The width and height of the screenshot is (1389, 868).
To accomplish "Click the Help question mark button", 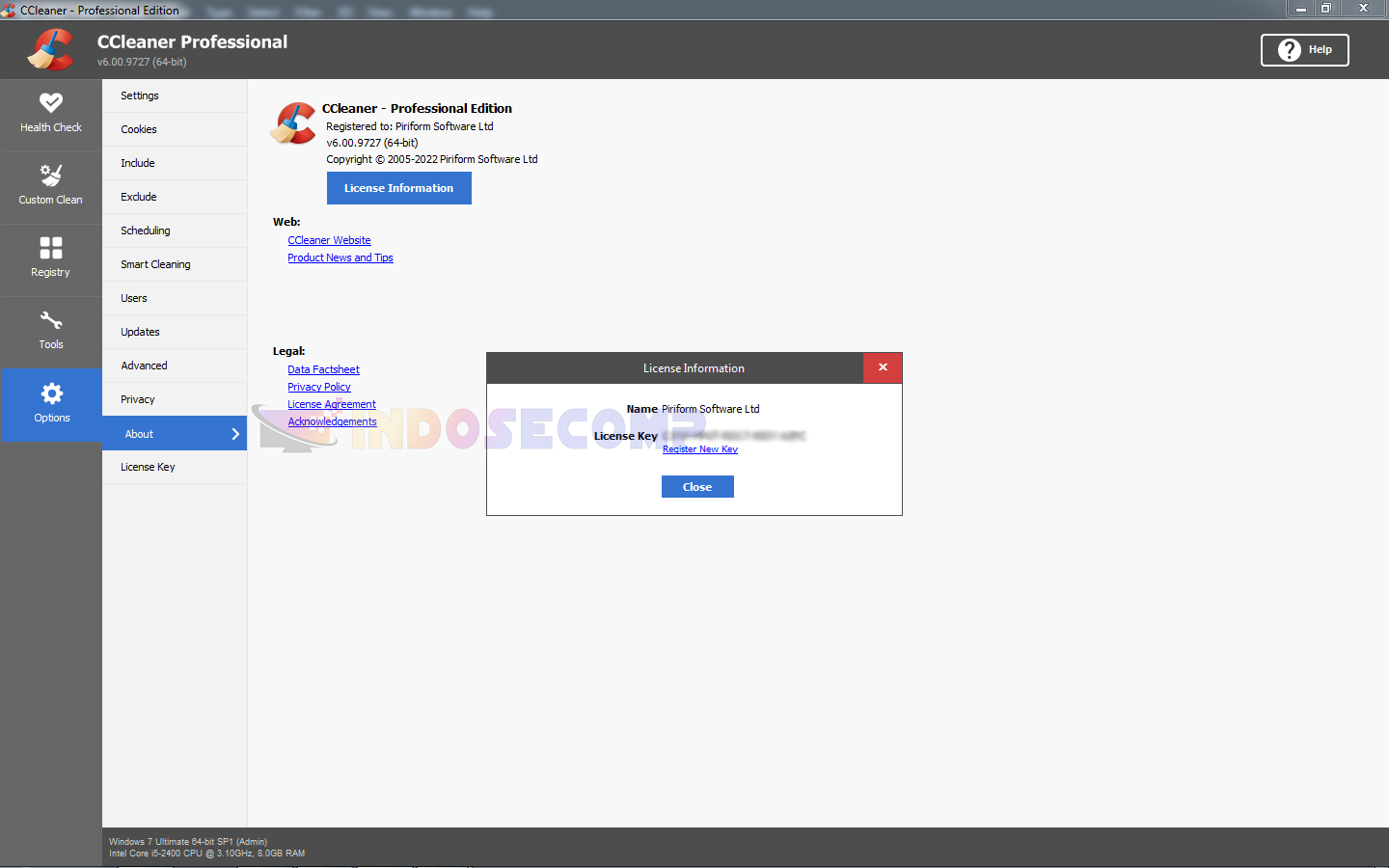I will point(1304,50).
